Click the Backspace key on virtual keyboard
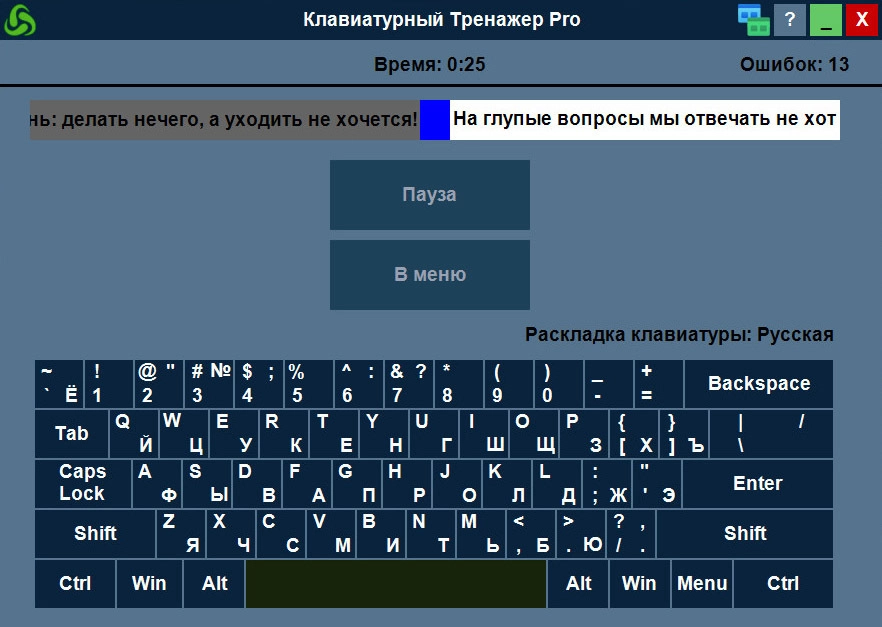Image resolution: width=882 pixels, height=627 pixels. tap(759, 384)
